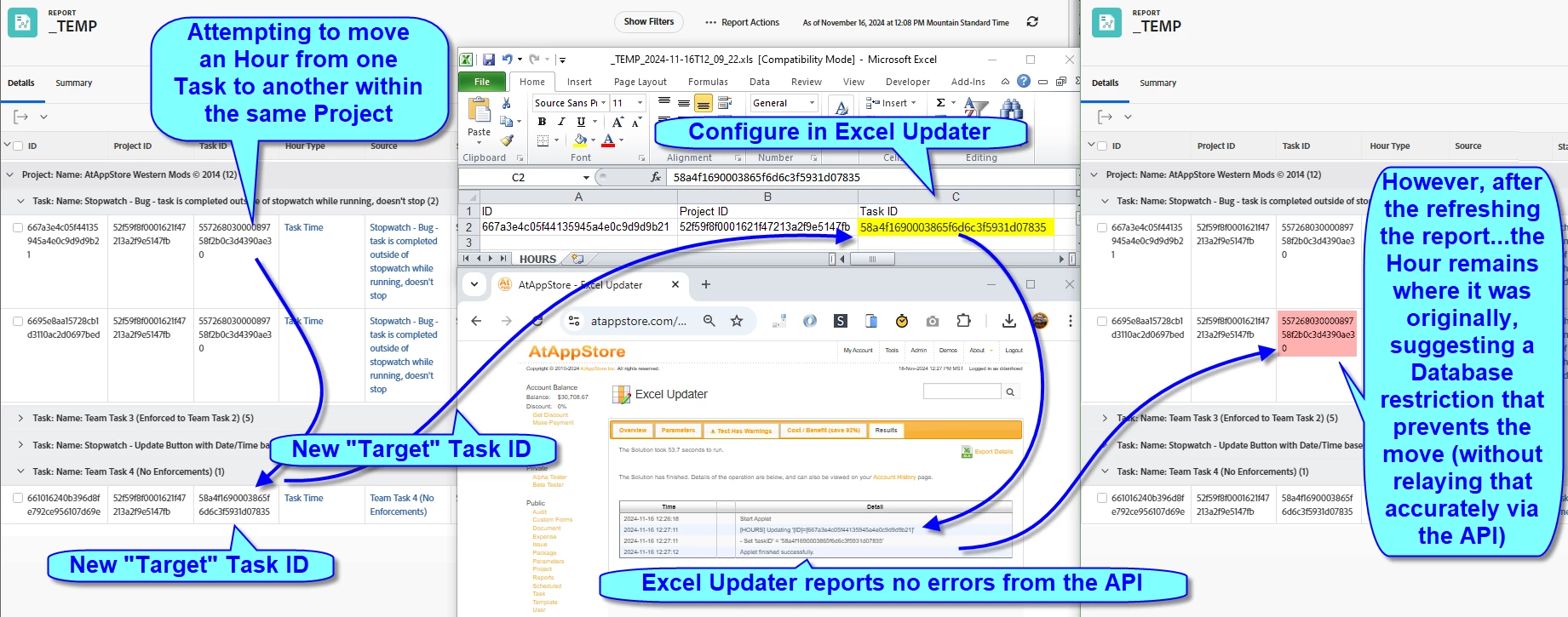Open the font name dropdown in Excel

click(604, 103)
